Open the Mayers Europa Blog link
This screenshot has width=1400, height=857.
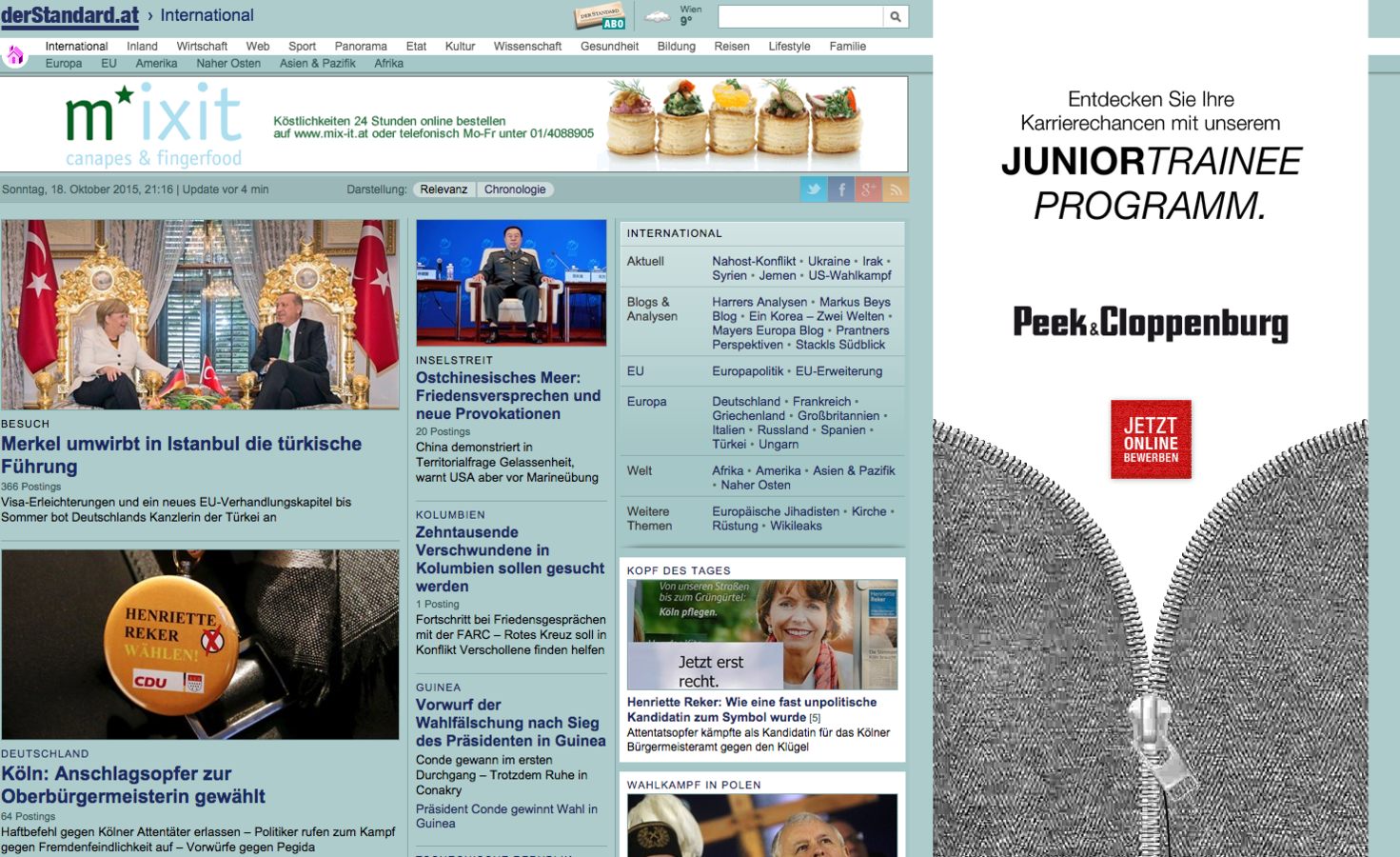768,330
